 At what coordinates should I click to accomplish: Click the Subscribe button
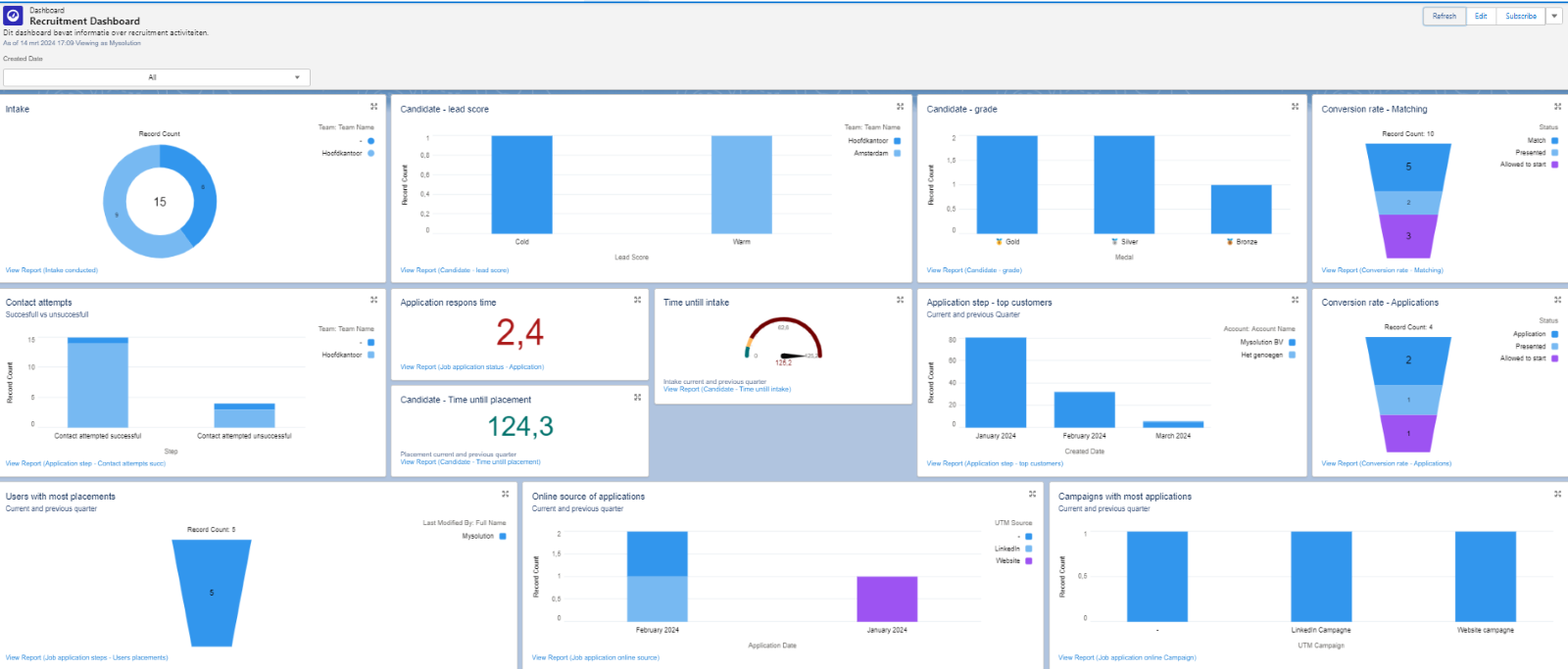click(1520, 17)
